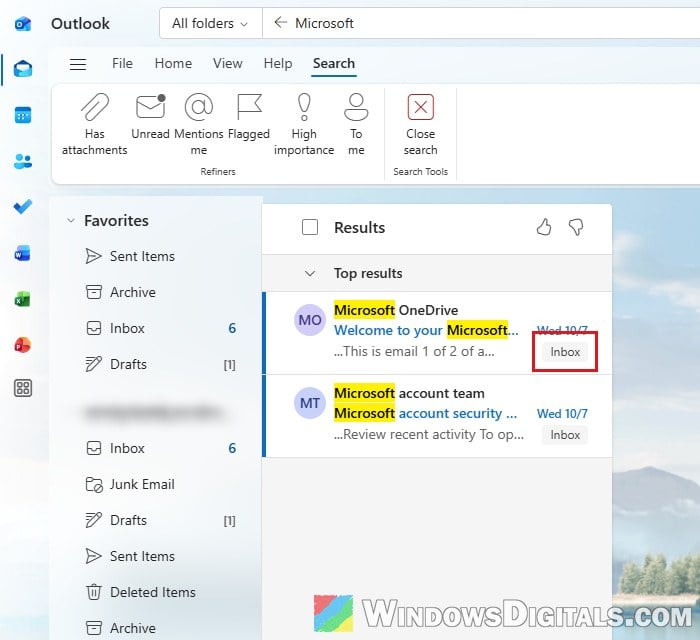The height and width of the screenshot is (640, 700).
Task: Launch PowerPoint from the sidebar
Action: [x=23, y=345]
